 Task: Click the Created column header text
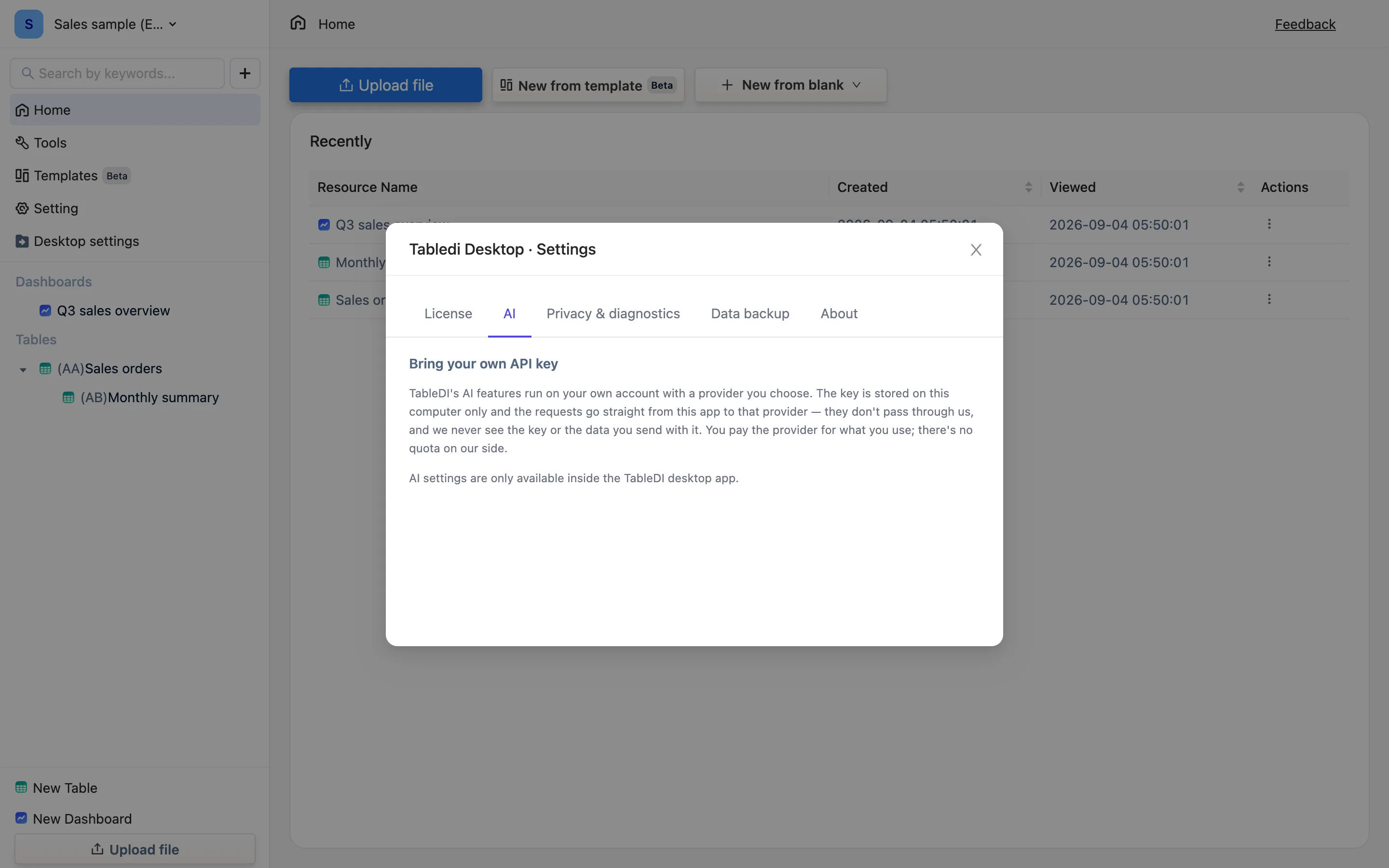pos(862,187)
